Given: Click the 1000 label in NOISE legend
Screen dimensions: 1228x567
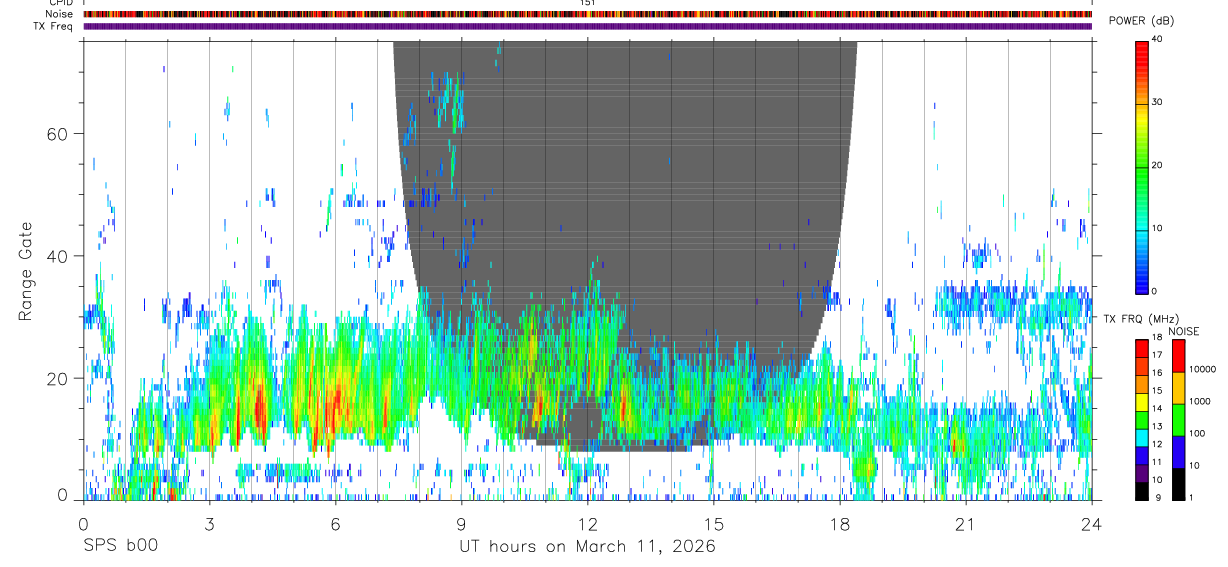Looking at the screenshot, I should click(1200, 401).
